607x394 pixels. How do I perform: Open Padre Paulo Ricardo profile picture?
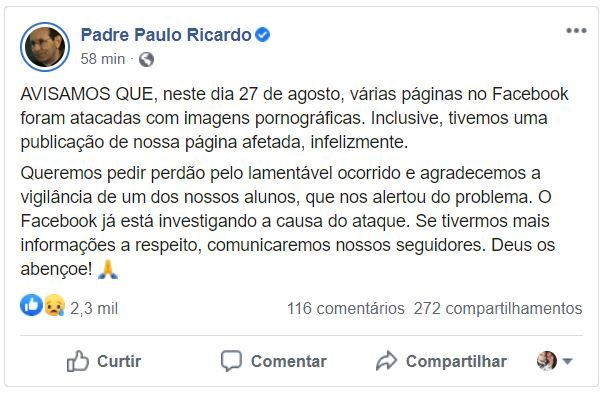click(45, 47)
